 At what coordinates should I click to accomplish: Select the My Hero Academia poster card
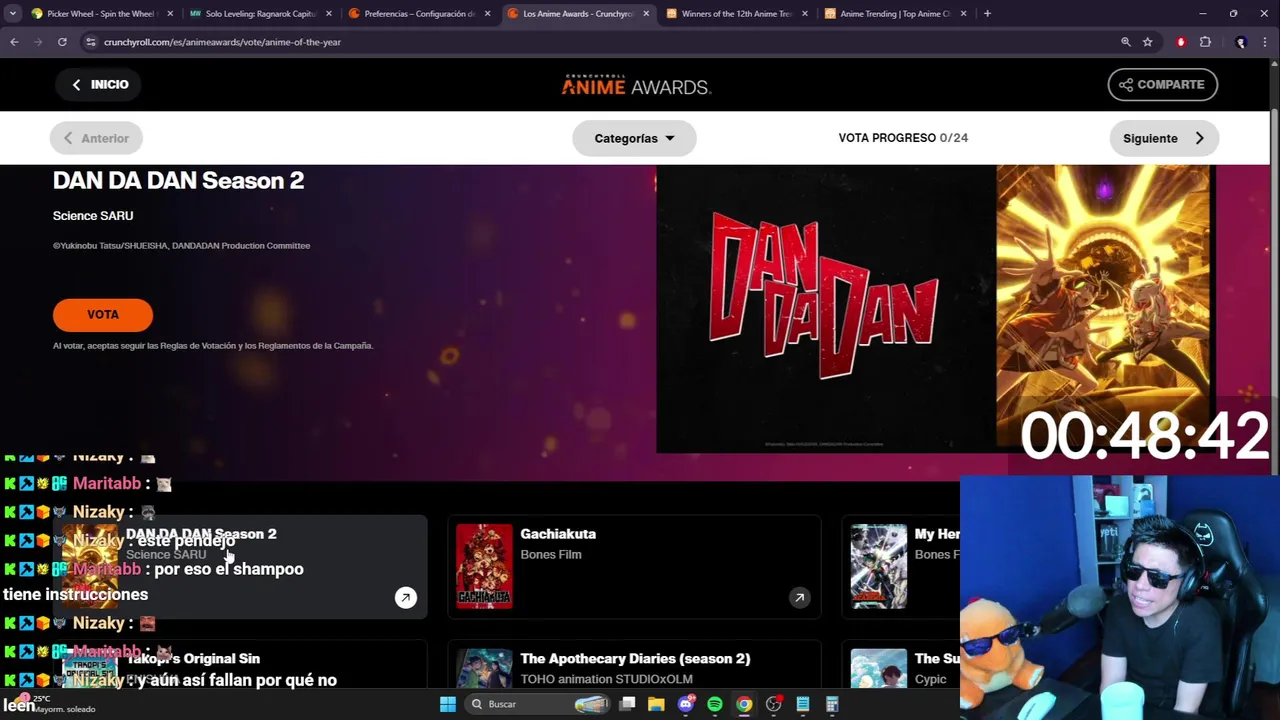[879, 567]
